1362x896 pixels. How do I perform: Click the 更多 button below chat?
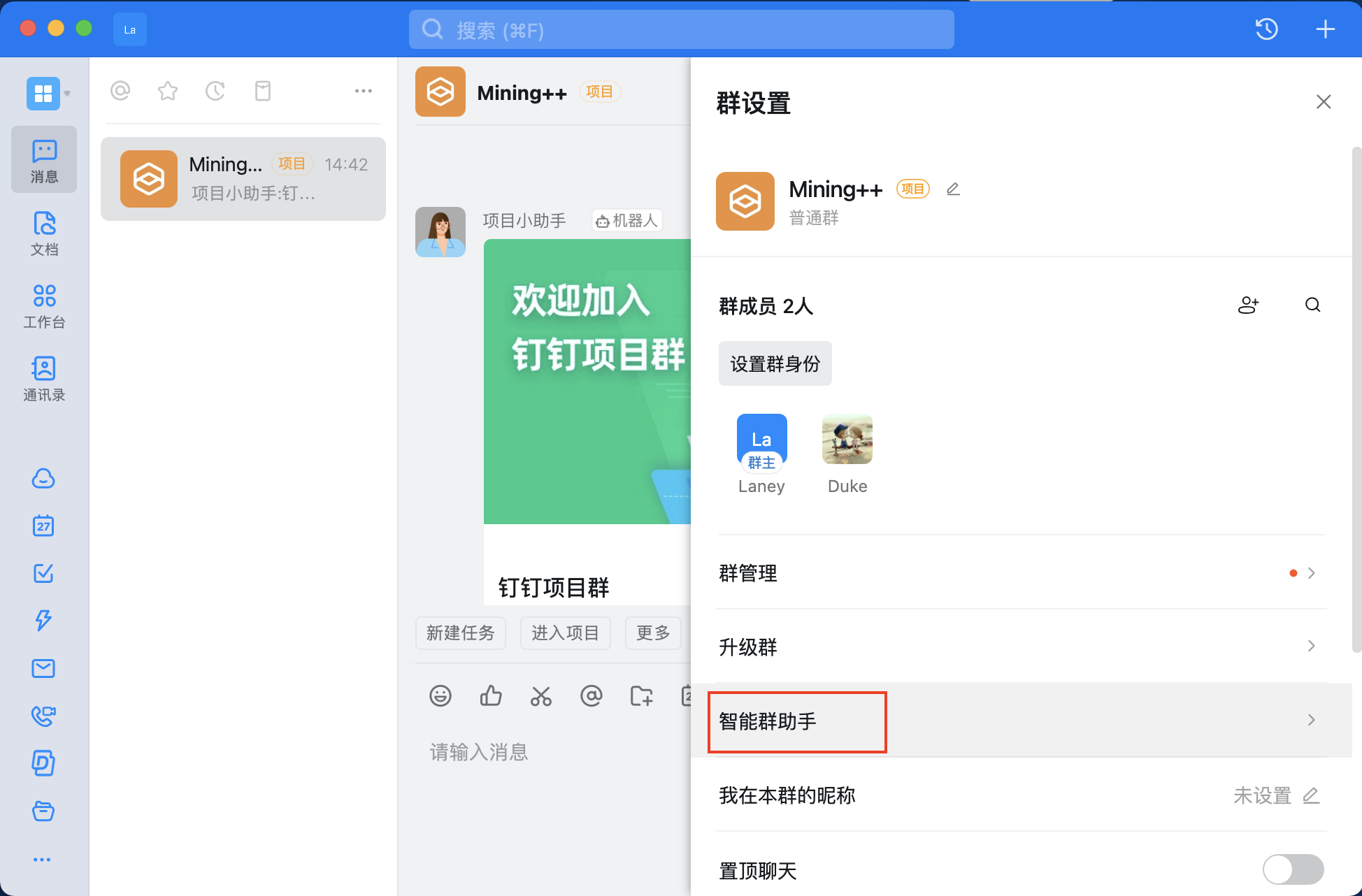pyautogui.click(x=653, y=633)
